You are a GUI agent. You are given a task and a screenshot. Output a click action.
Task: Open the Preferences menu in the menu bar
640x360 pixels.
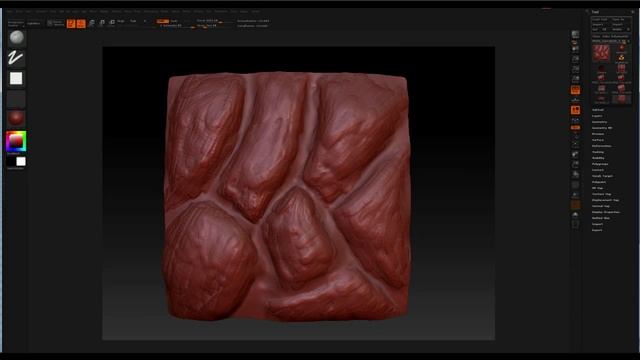pyautogui.click(x=151, y=11)
